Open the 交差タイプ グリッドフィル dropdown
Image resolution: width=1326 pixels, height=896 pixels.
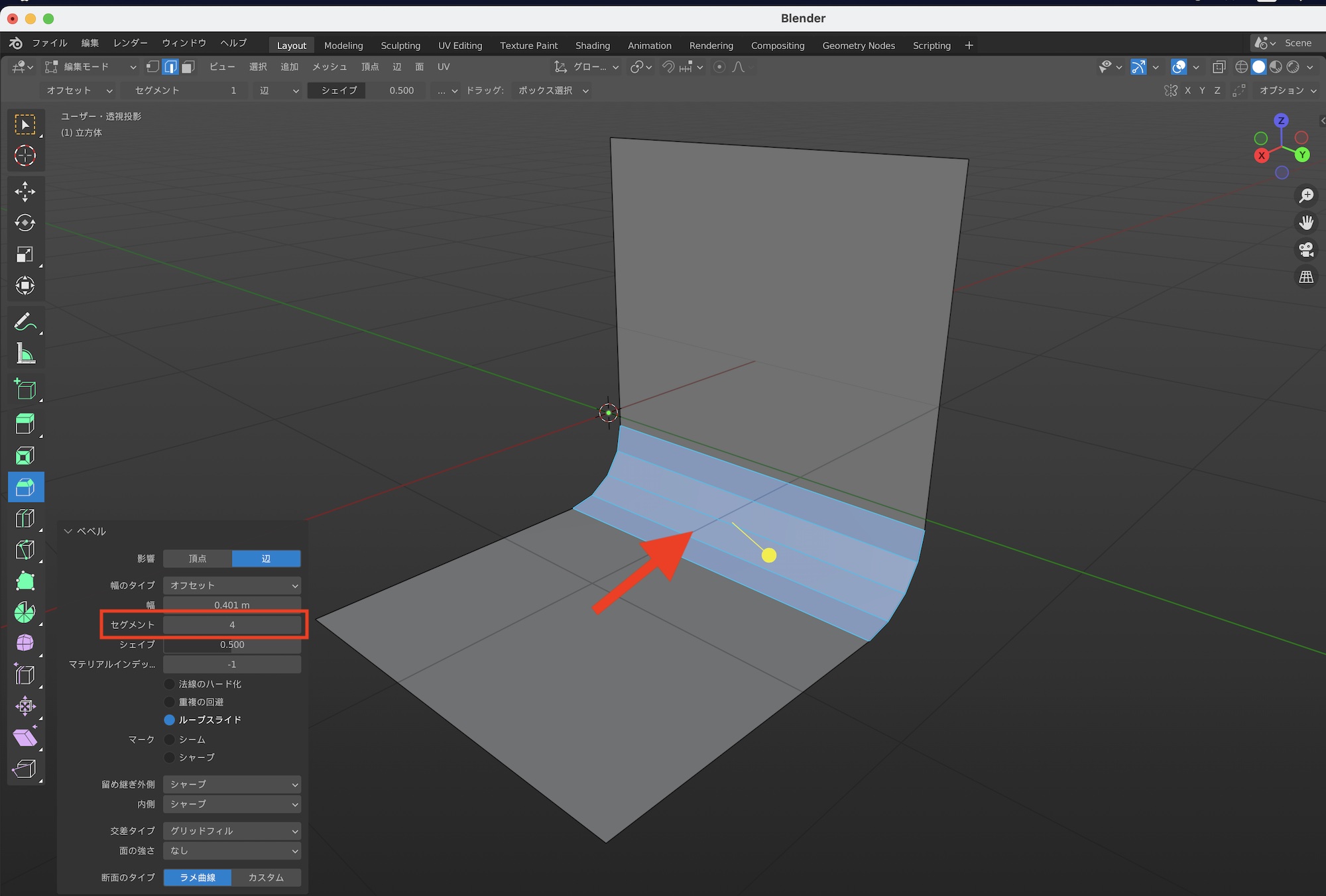coord(232,830)
